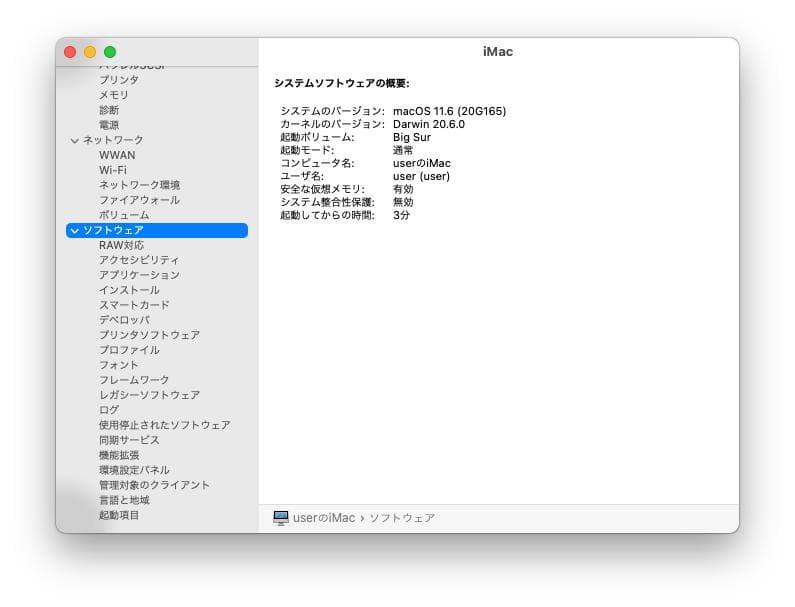Click the 無効 system integrity value
This screenshot has width=795, height=607.
tap(403, 202)
